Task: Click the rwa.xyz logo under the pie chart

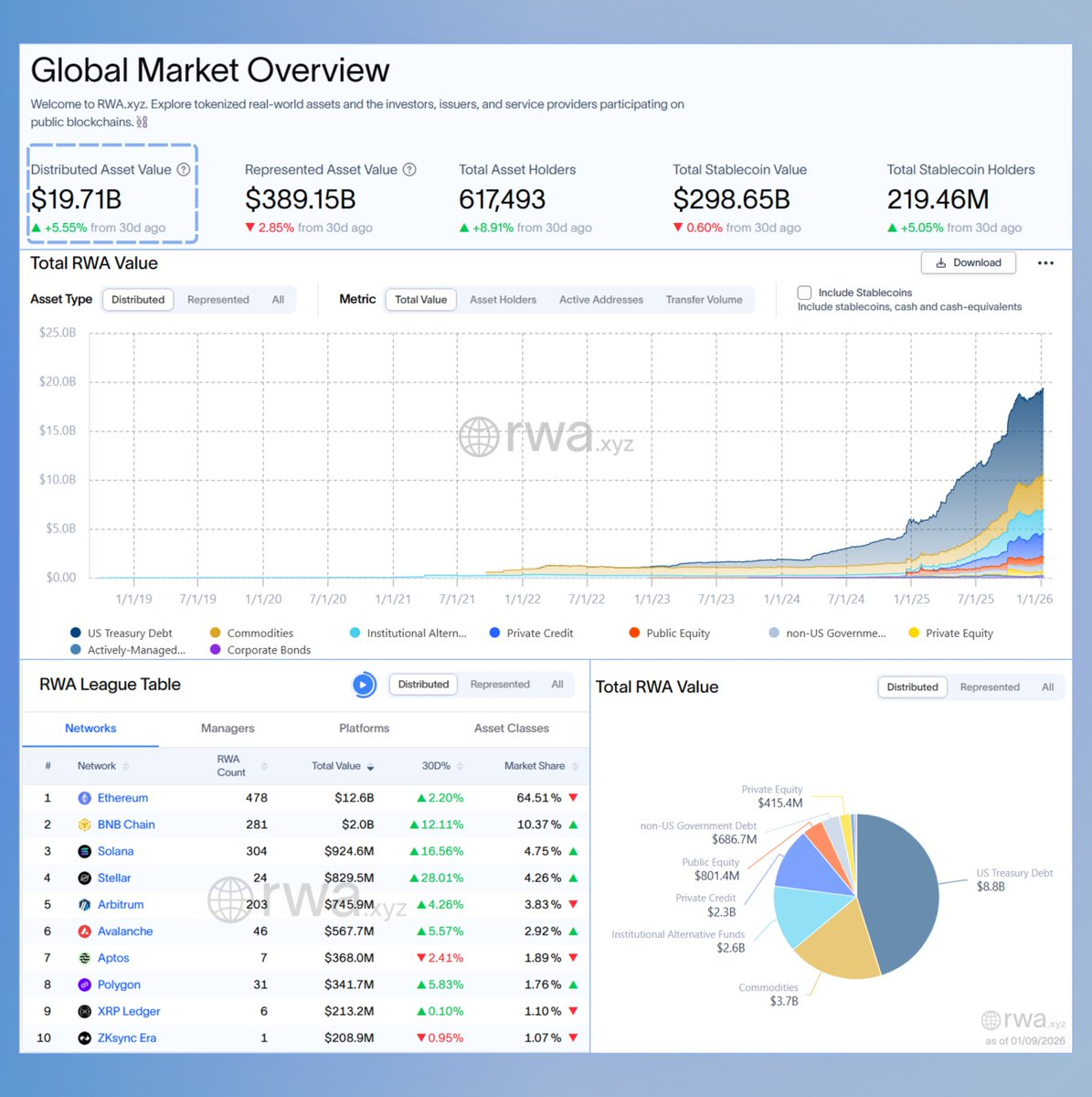Action: (1021, 1019)
